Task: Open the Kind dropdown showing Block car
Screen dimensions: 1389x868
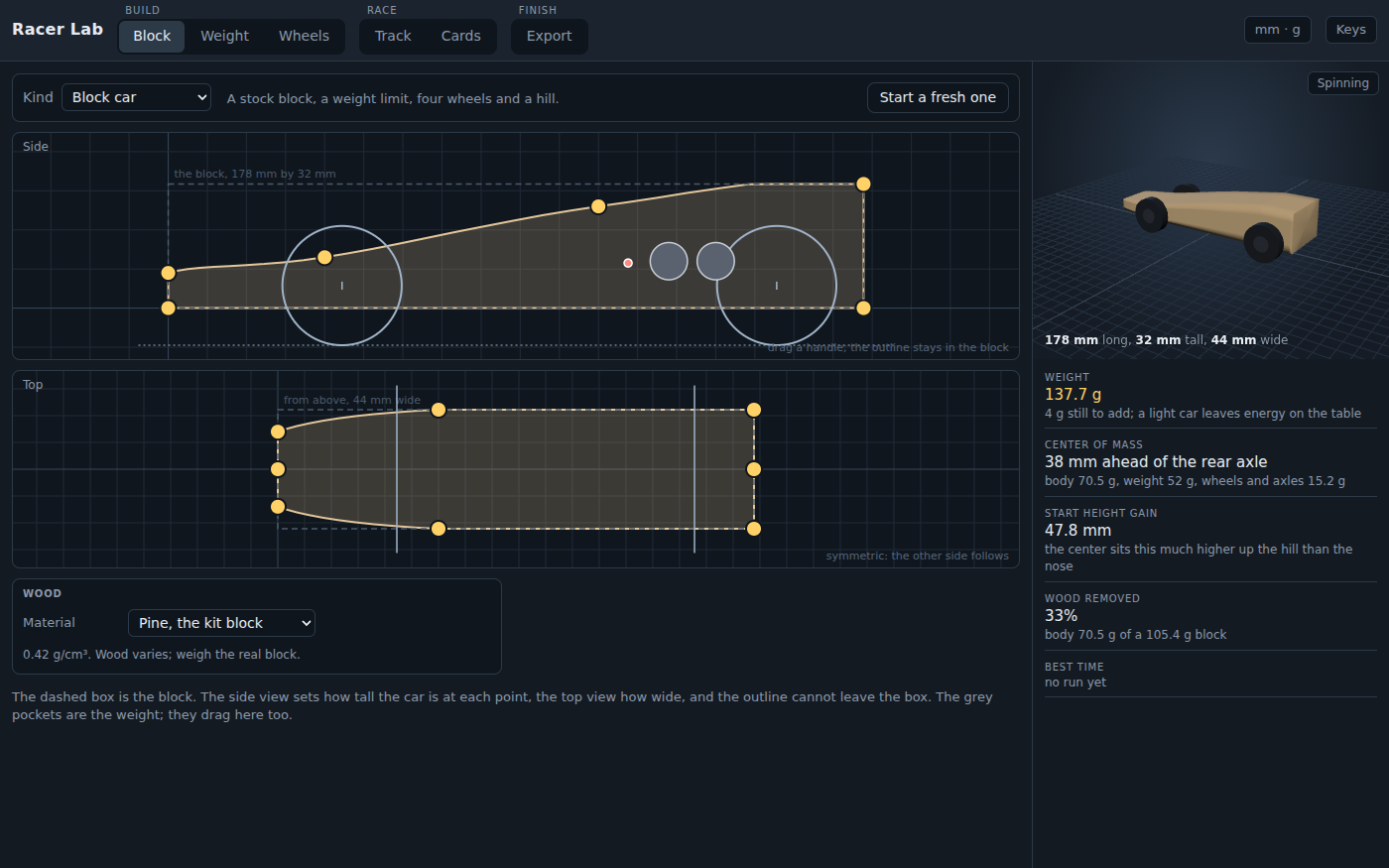Action: click(x=137, y=97)
